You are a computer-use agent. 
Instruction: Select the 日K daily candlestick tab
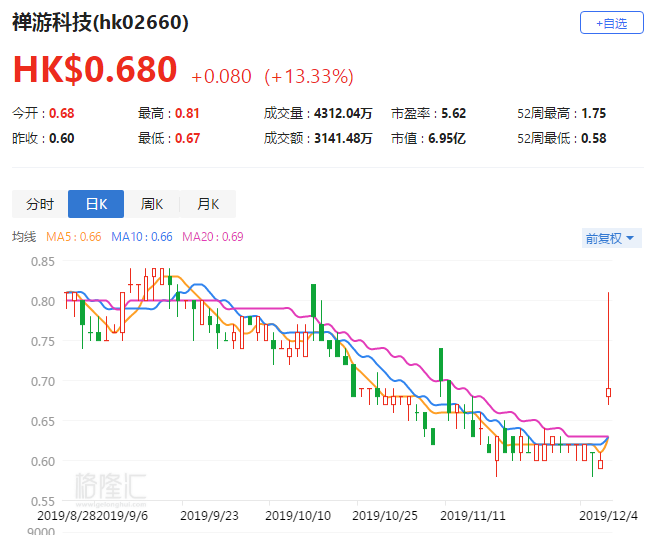click(x=96, y=204)
